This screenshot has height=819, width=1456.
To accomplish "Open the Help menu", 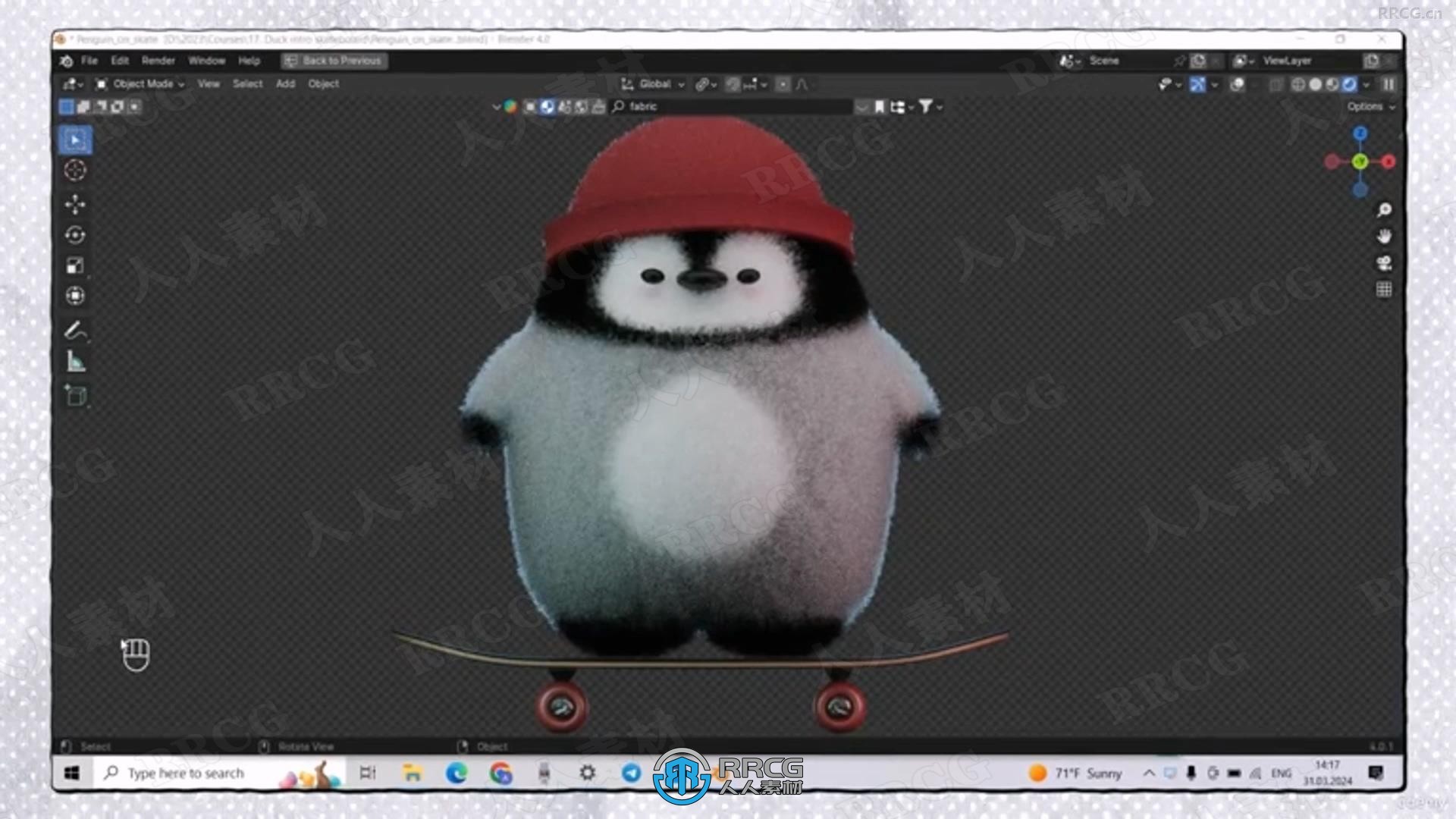I will [249, 61].
